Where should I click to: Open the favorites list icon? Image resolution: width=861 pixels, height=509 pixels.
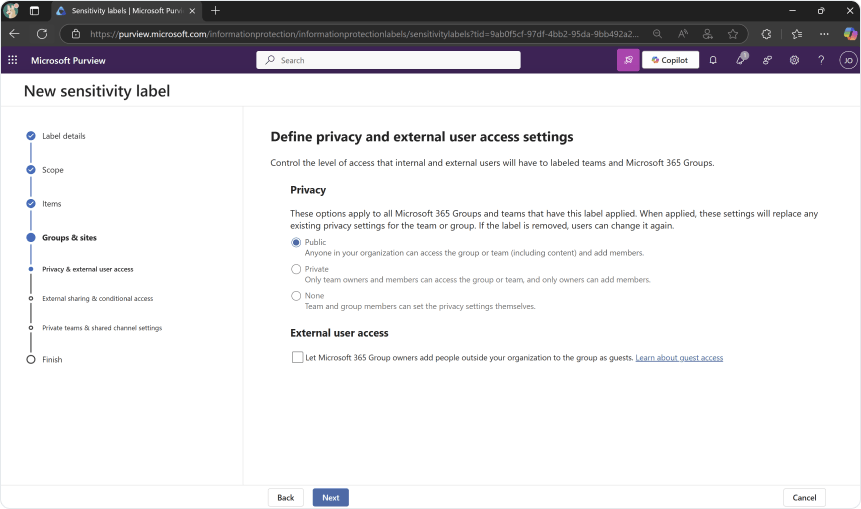click(x=797, y=34)
